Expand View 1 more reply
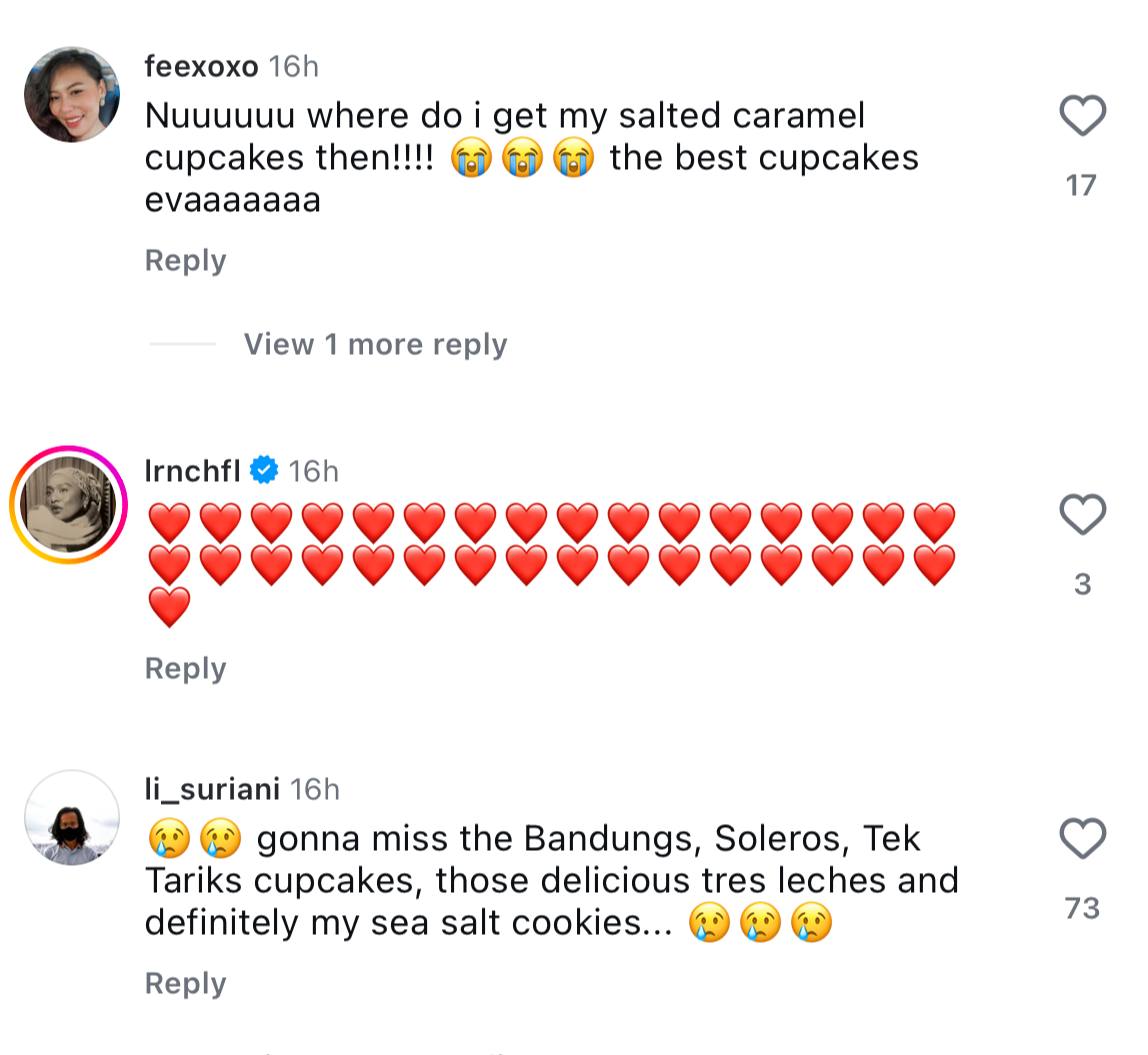Screen dimensions: 1148x1055 pyautogui.click(x=375, y=344)
